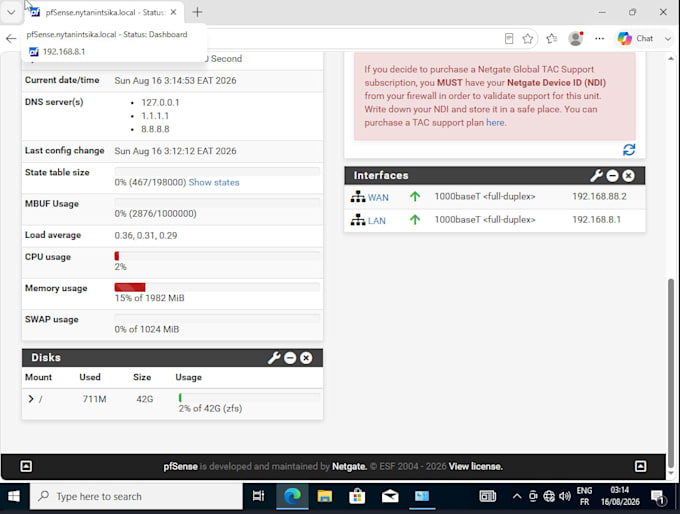Open Task View on taskbar
The image size is (680, 514).
[x=258, y=496]
